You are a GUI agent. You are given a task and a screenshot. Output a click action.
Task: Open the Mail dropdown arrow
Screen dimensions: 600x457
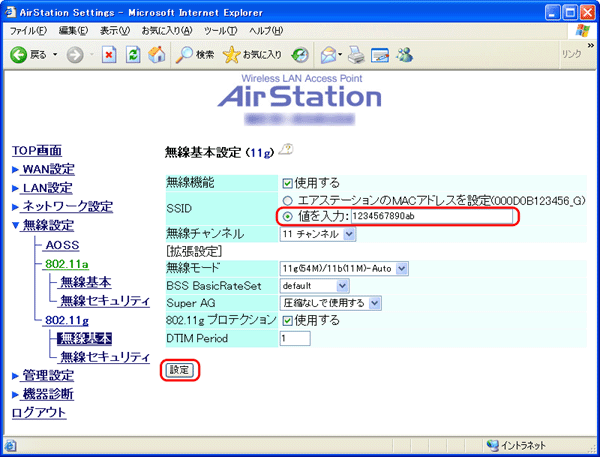point(340,55)
